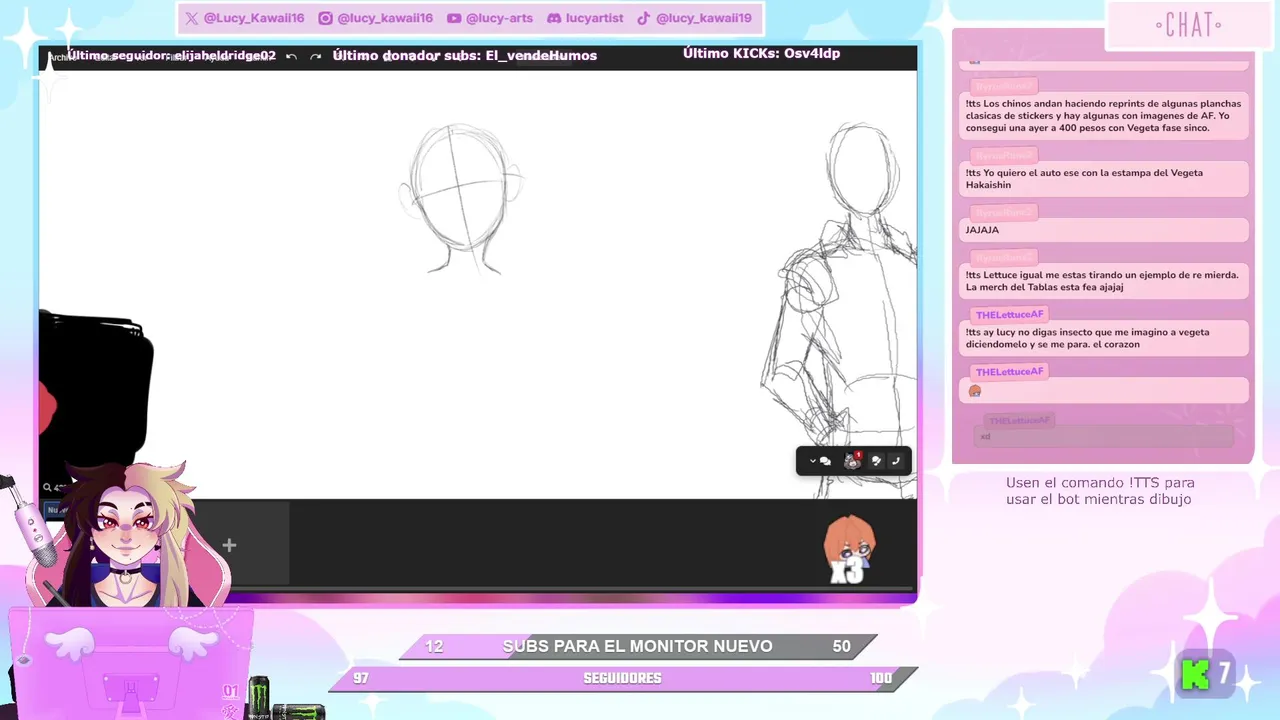1280x720 pixels.
Task: Click the Último KICKs Osv4ldp label
Action: [x=761, y=54]
